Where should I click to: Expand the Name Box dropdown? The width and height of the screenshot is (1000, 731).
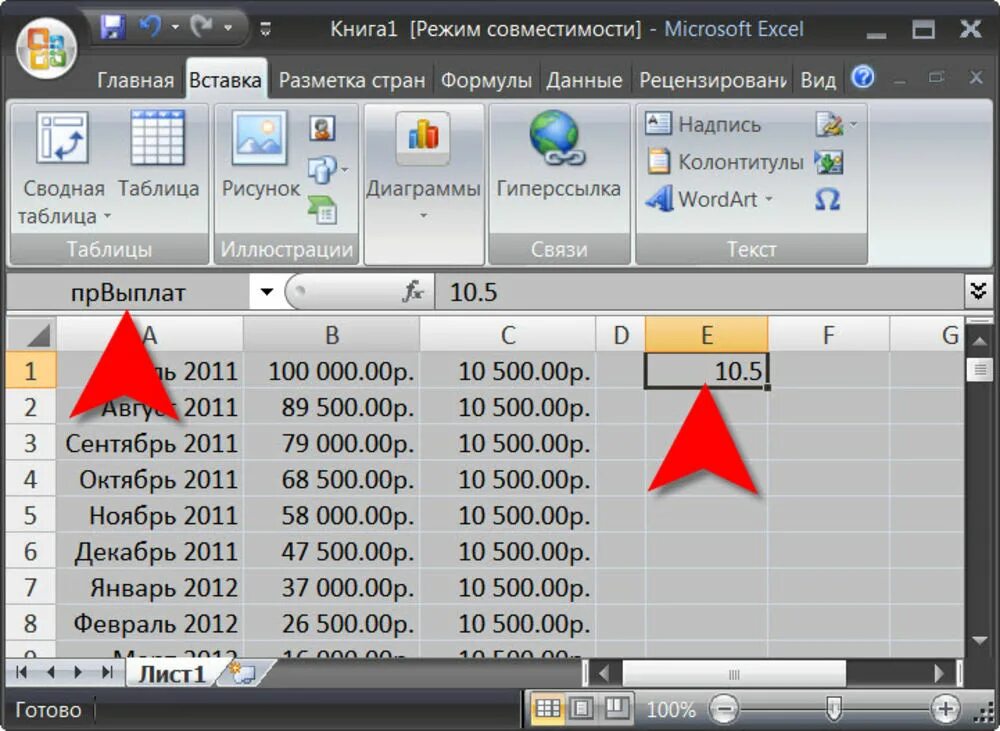266,293
